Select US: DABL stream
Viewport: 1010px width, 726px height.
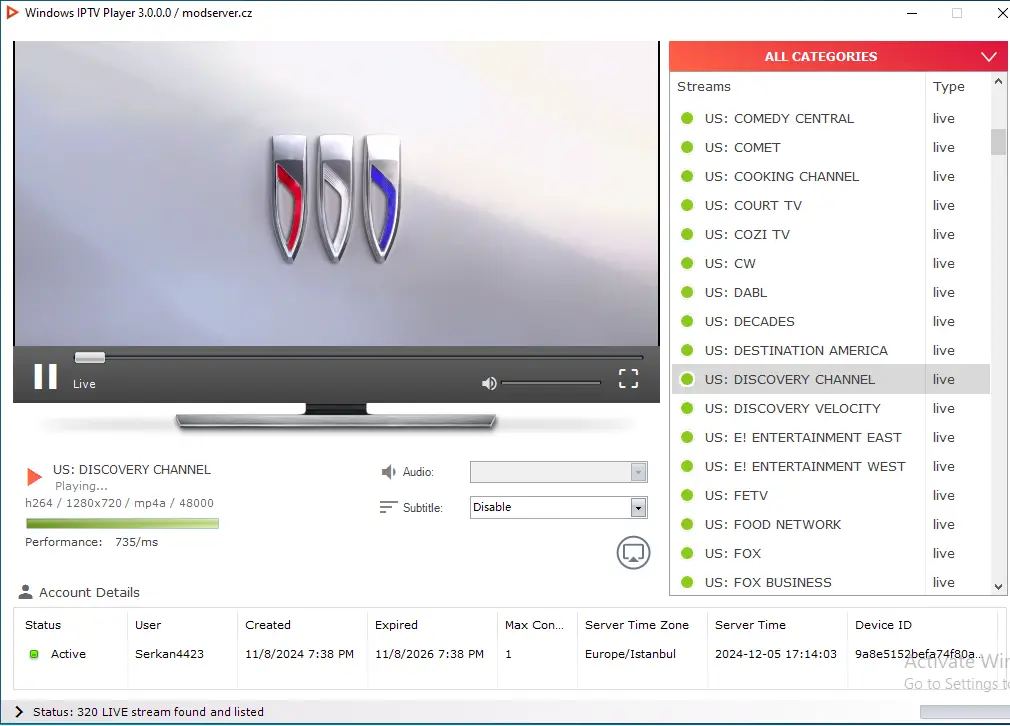coord(830,292)
